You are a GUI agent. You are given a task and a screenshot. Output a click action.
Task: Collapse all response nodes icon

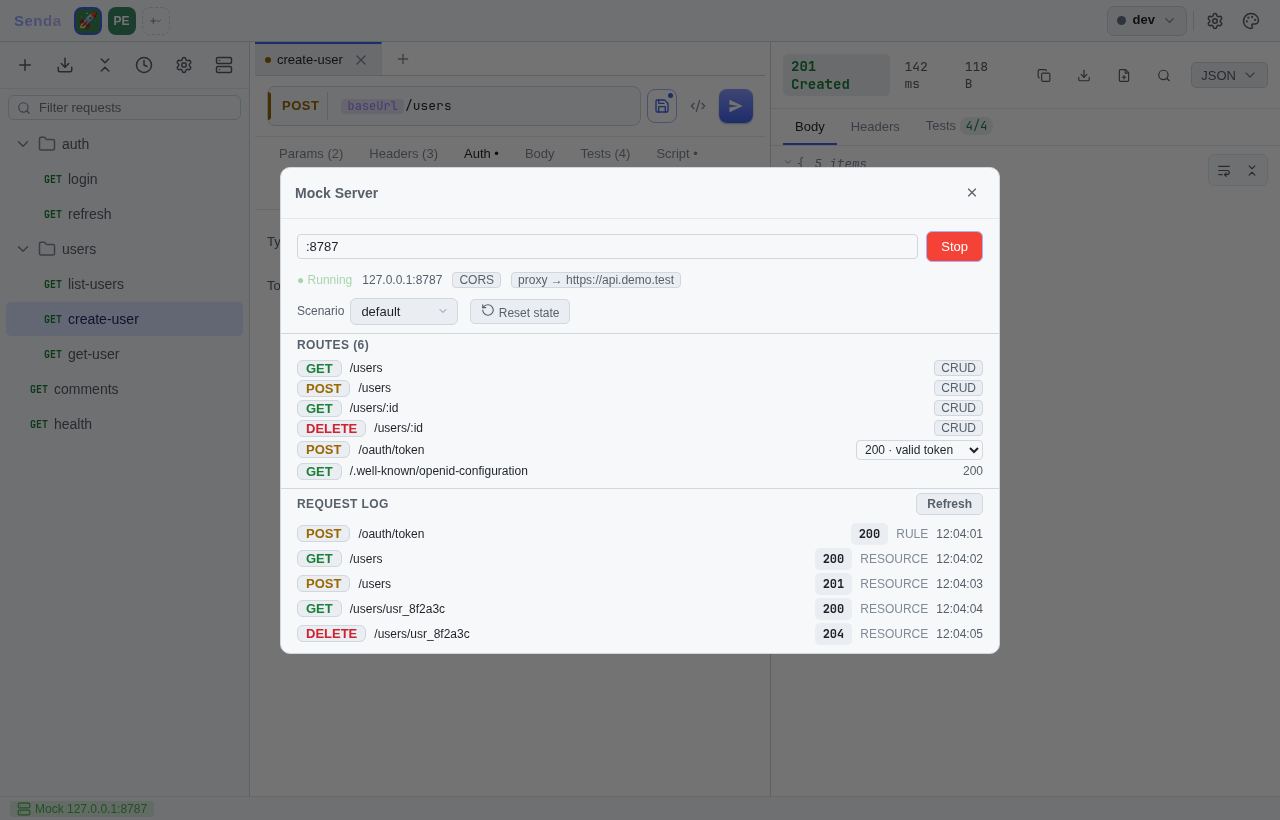point(1251,170)
